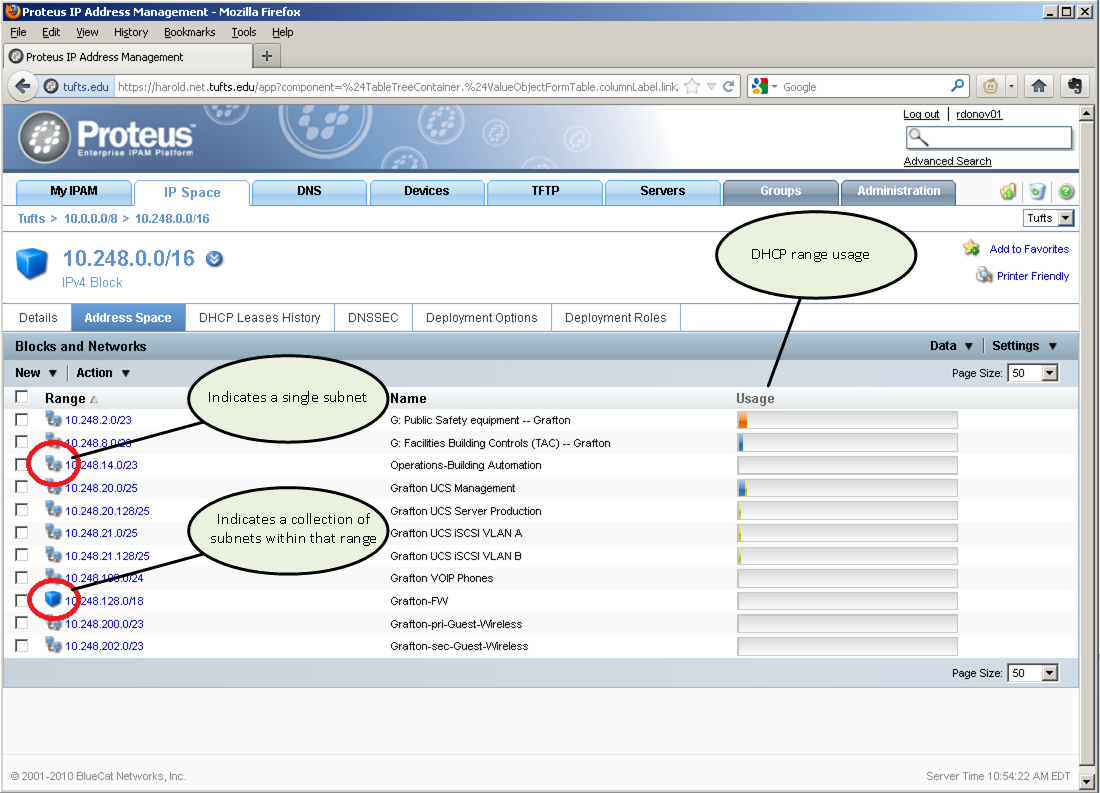This screenshot has height=793, width=1100.
Task: Open Firefox Bookmarks menu
Action: point(189,32)
